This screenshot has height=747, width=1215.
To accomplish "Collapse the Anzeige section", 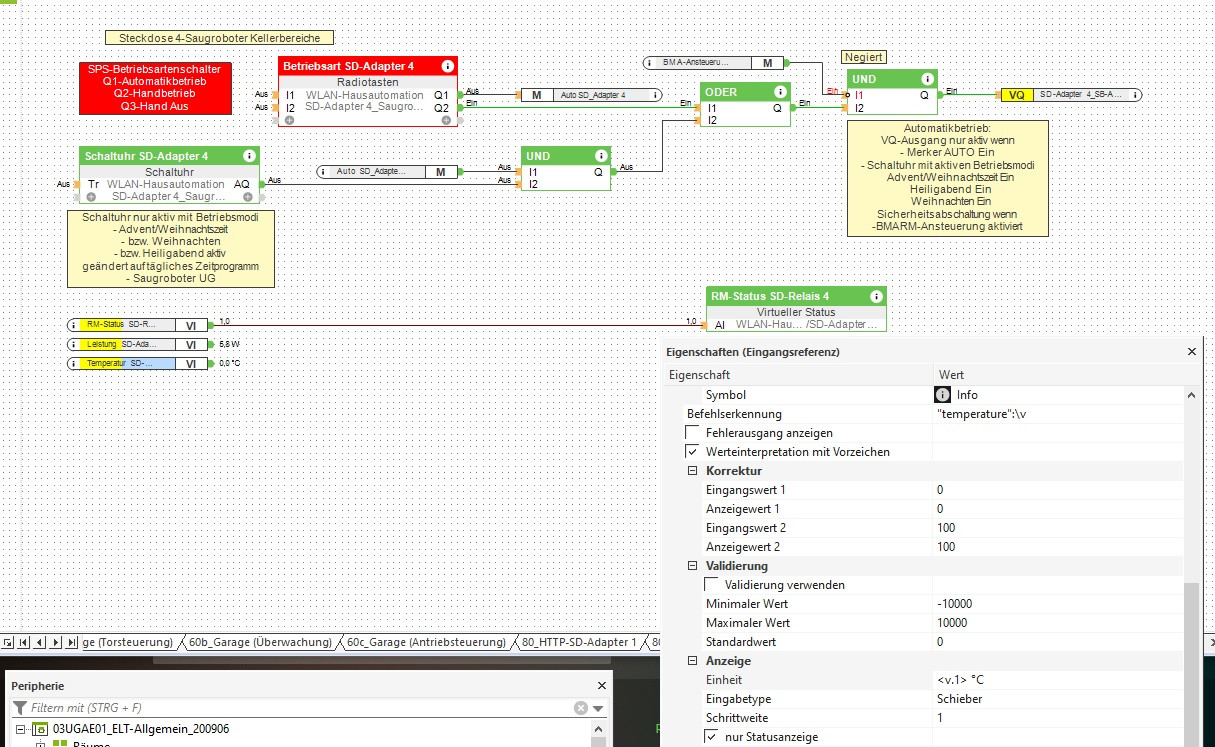I will click(692, 661).
